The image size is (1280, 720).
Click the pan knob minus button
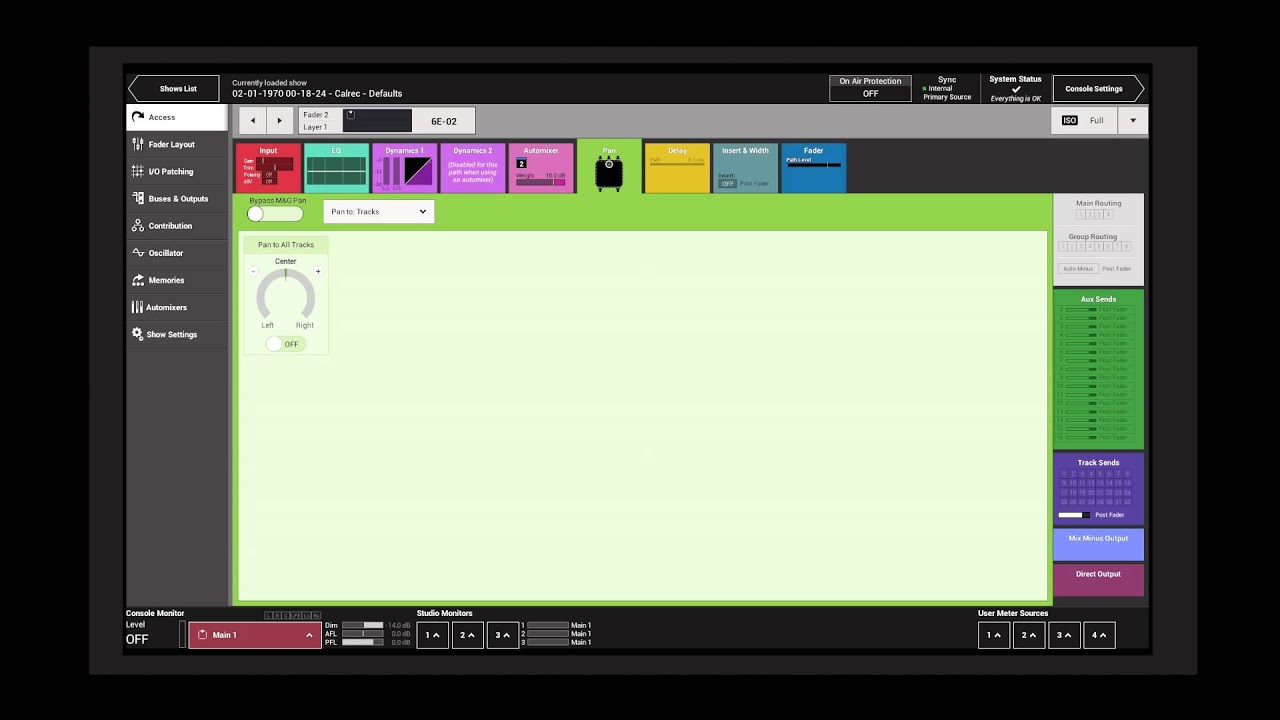(253, 272)
